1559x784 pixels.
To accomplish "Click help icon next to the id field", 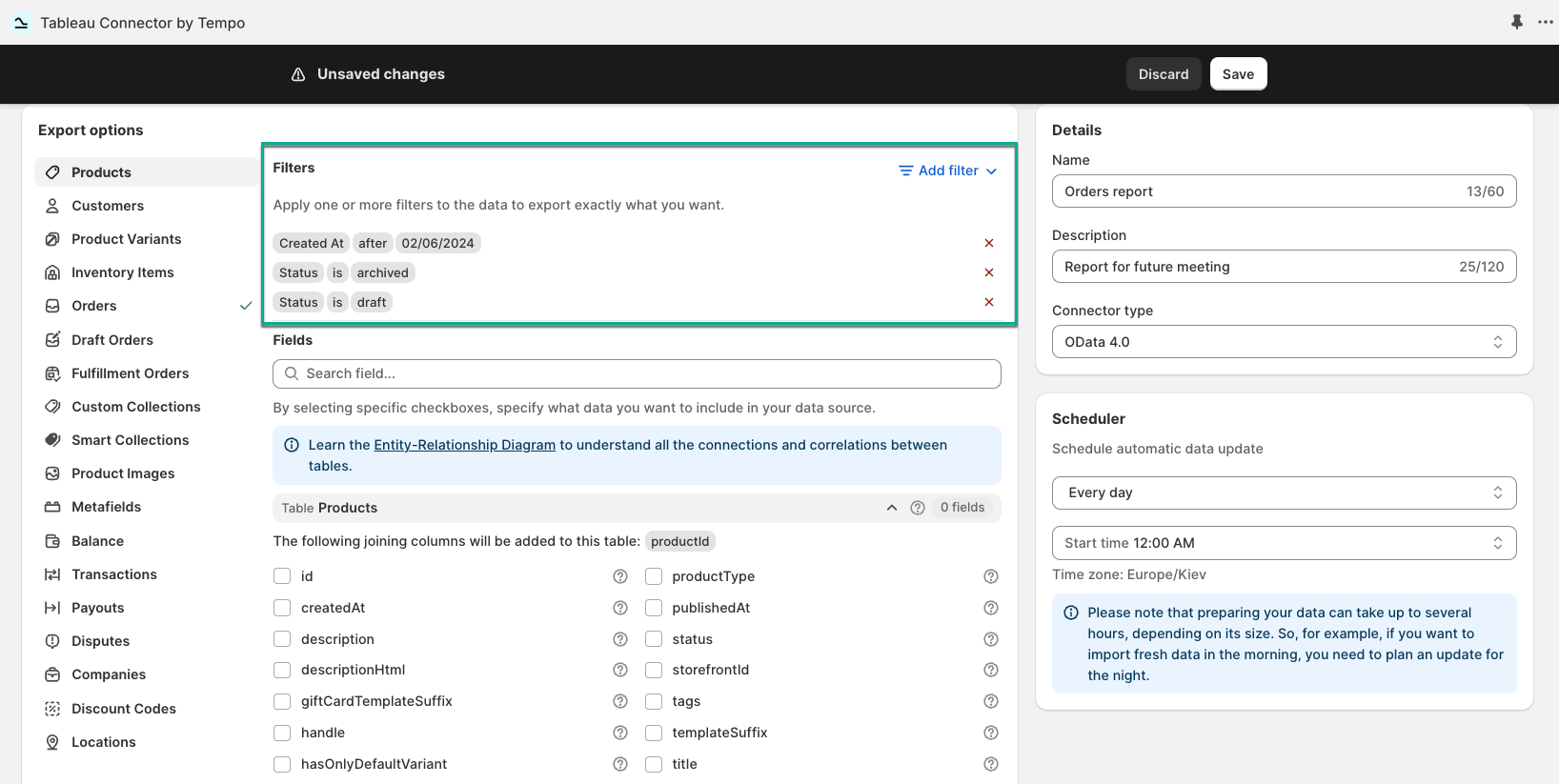I will click(x=620, y=576).
